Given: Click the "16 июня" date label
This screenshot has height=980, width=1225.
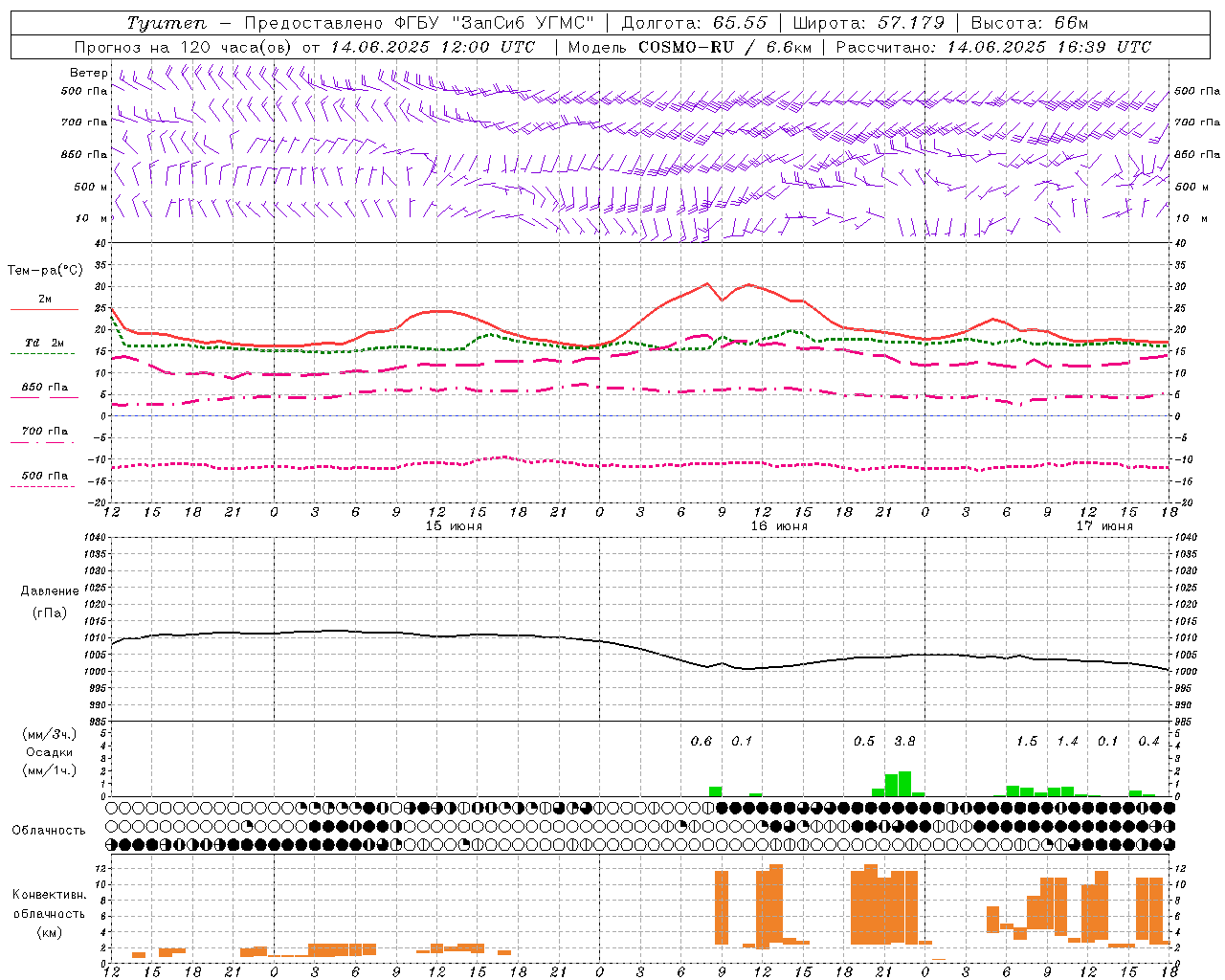Looking at the screenshot, I should [779, 526].
